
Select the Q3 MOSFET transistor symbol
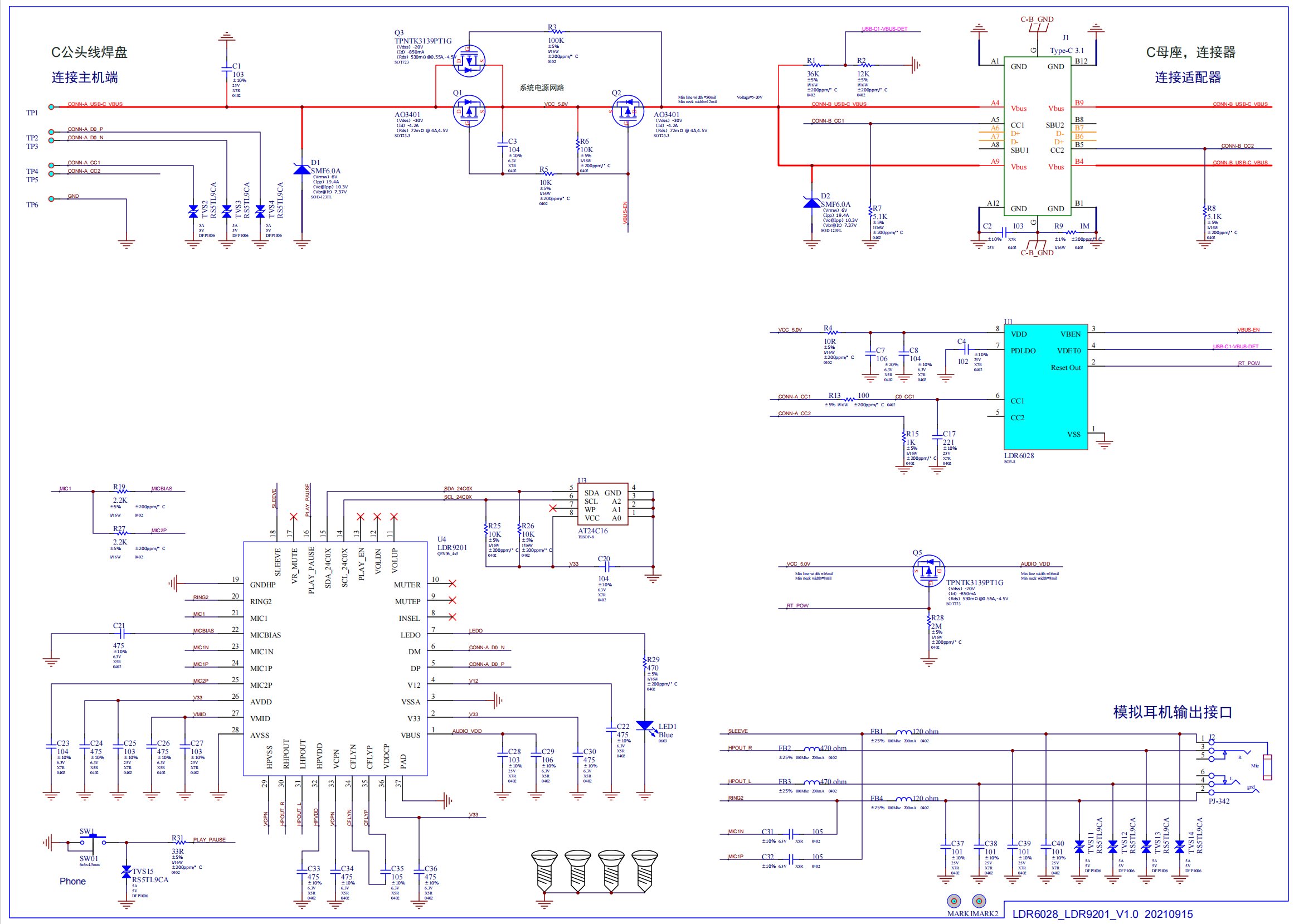tap(469, 61)
